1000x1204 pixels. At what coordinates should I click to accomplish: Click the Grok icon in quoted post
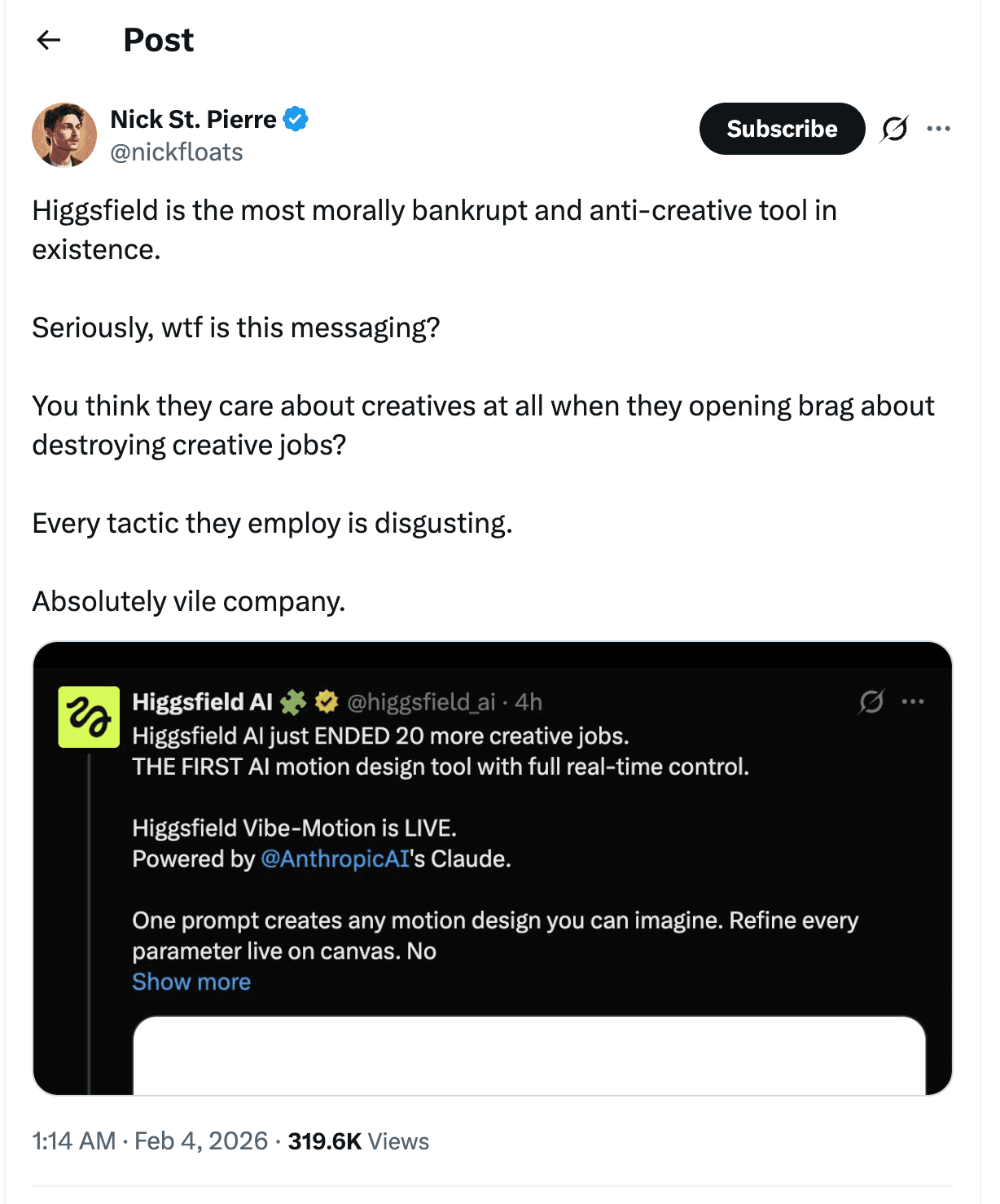tap(871, 701)
